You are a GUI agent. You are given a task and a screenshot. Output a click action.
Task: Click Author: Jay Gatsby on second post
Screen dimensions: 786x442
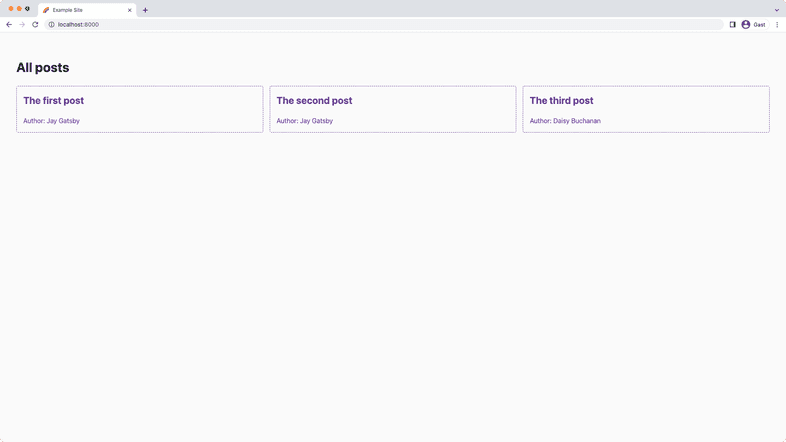click(x=304, y=121)
